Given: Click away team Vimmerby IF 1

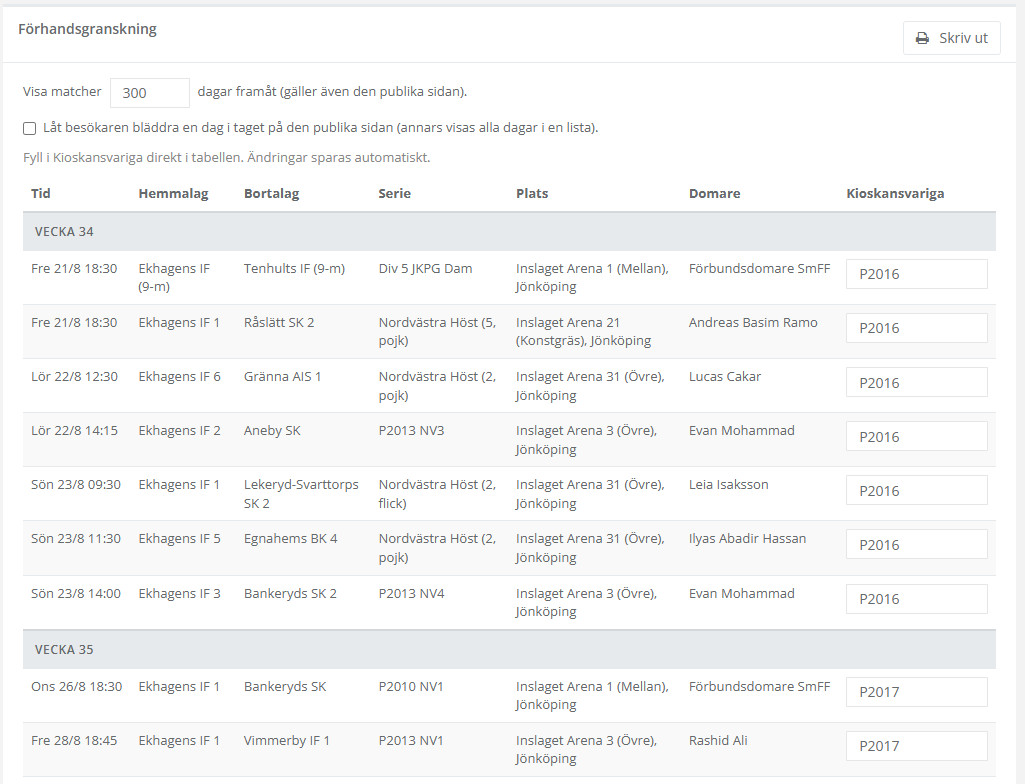Looking at the screenshot, I should pos(286,741).
